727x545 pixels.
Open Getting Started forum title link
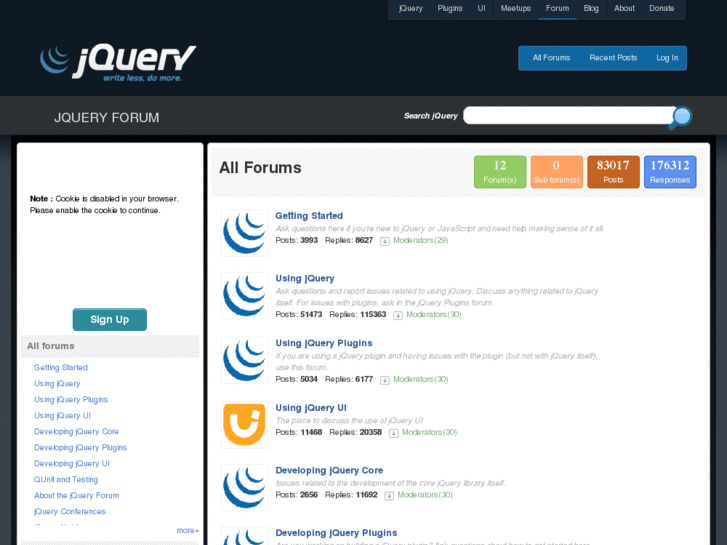309,216
